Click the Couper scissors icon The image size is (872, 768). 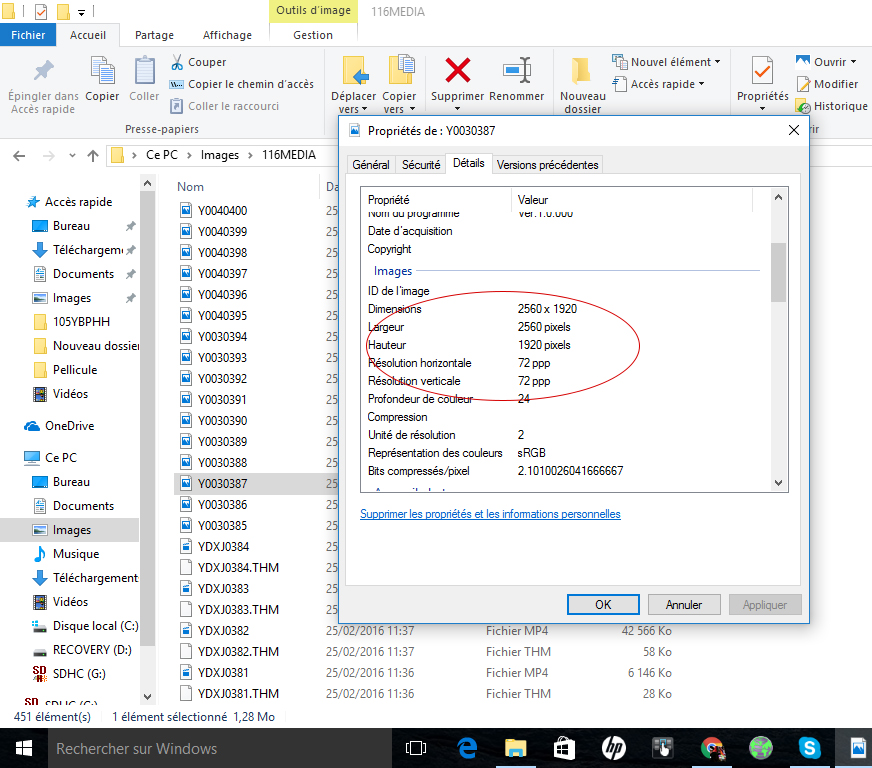pos(177,62)
